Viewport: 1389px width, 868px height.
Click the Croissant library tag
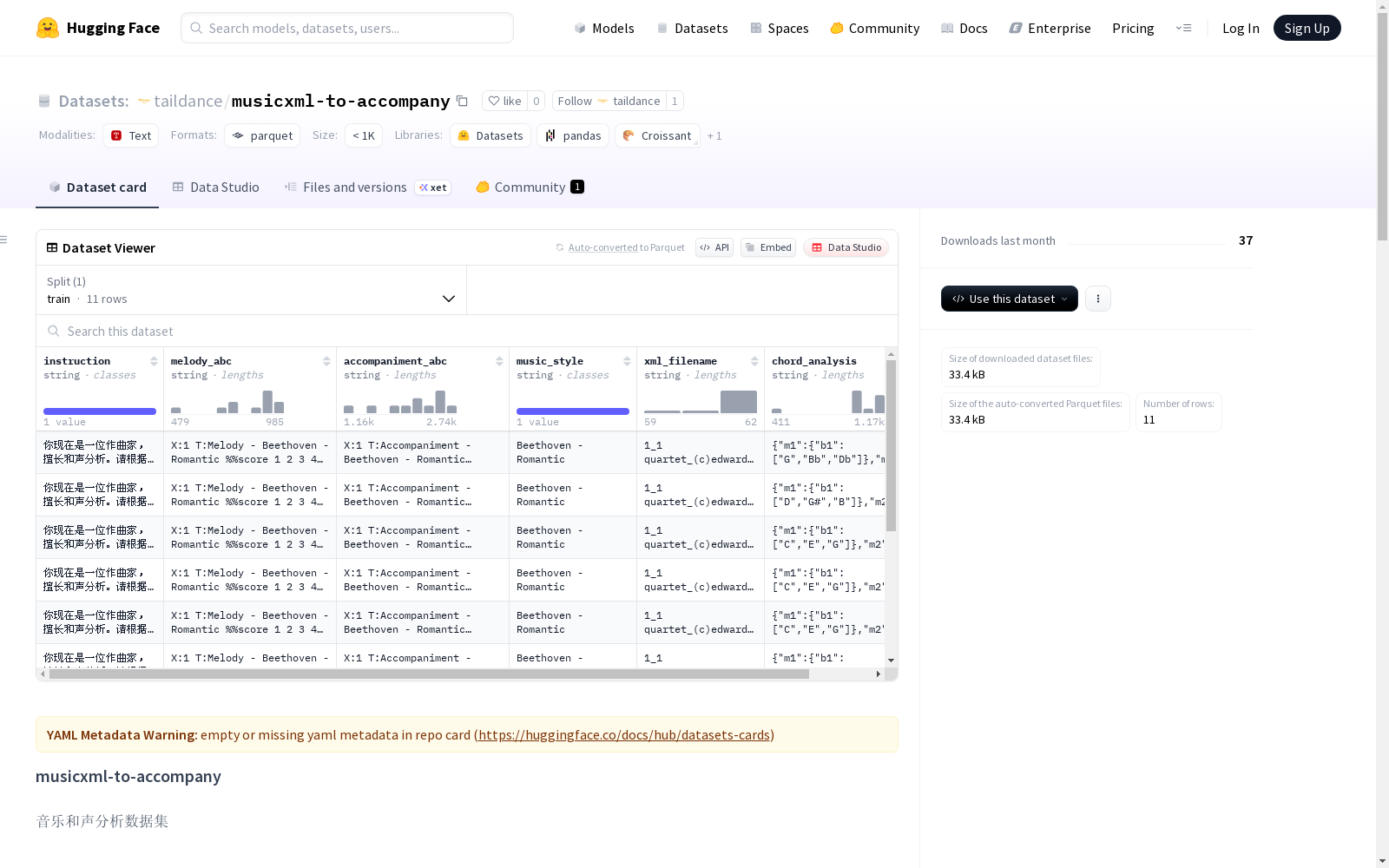point(657,135)
